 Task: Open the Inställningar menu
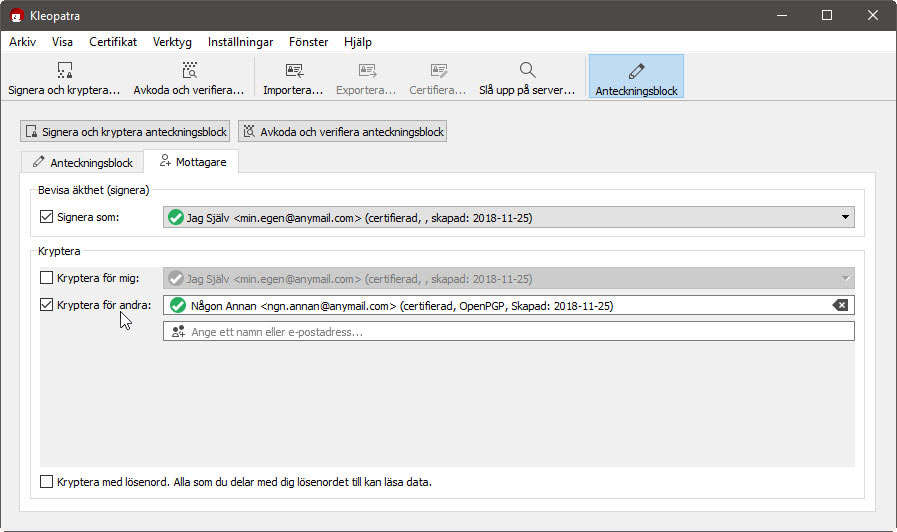(x=240, y=42)
